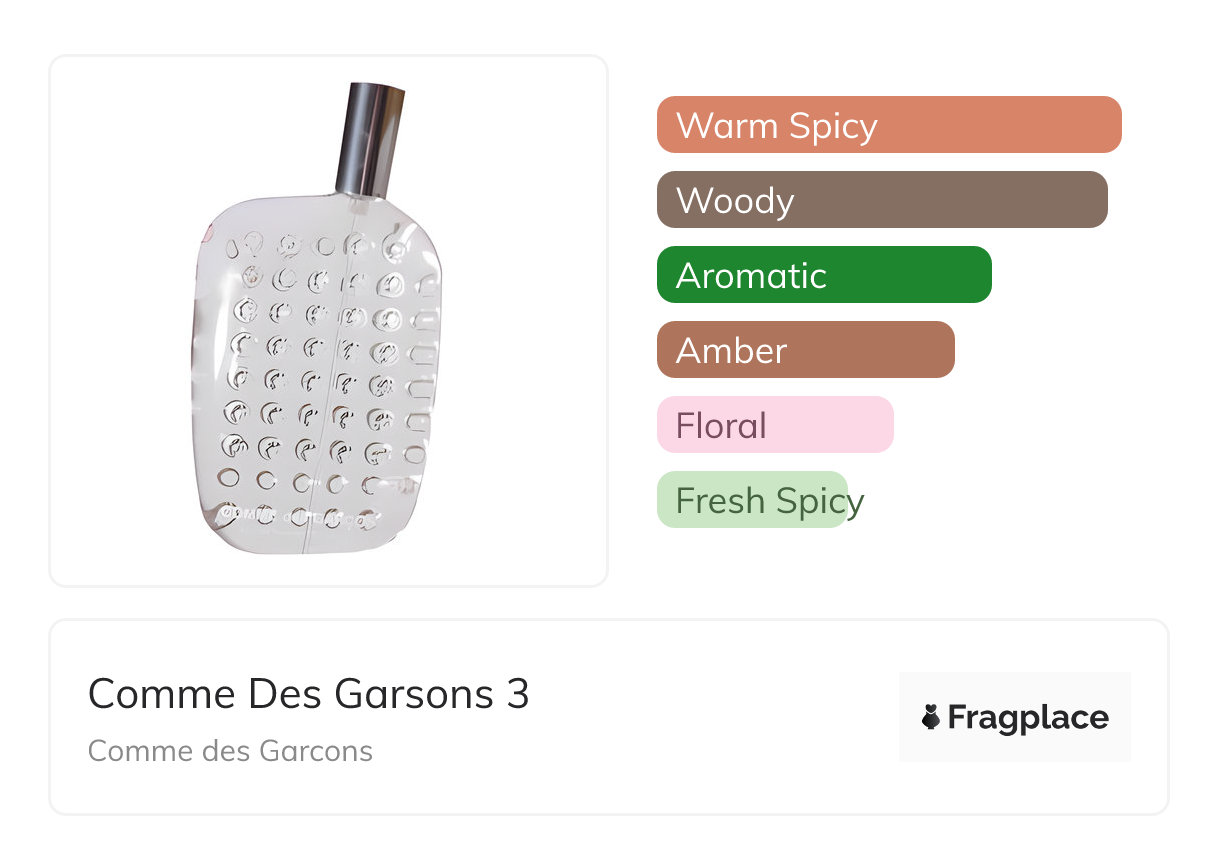Viewport: 1218px width, 864px height.
Task: Open the Comme des Garcons brand link
Action: click(230, 751)
